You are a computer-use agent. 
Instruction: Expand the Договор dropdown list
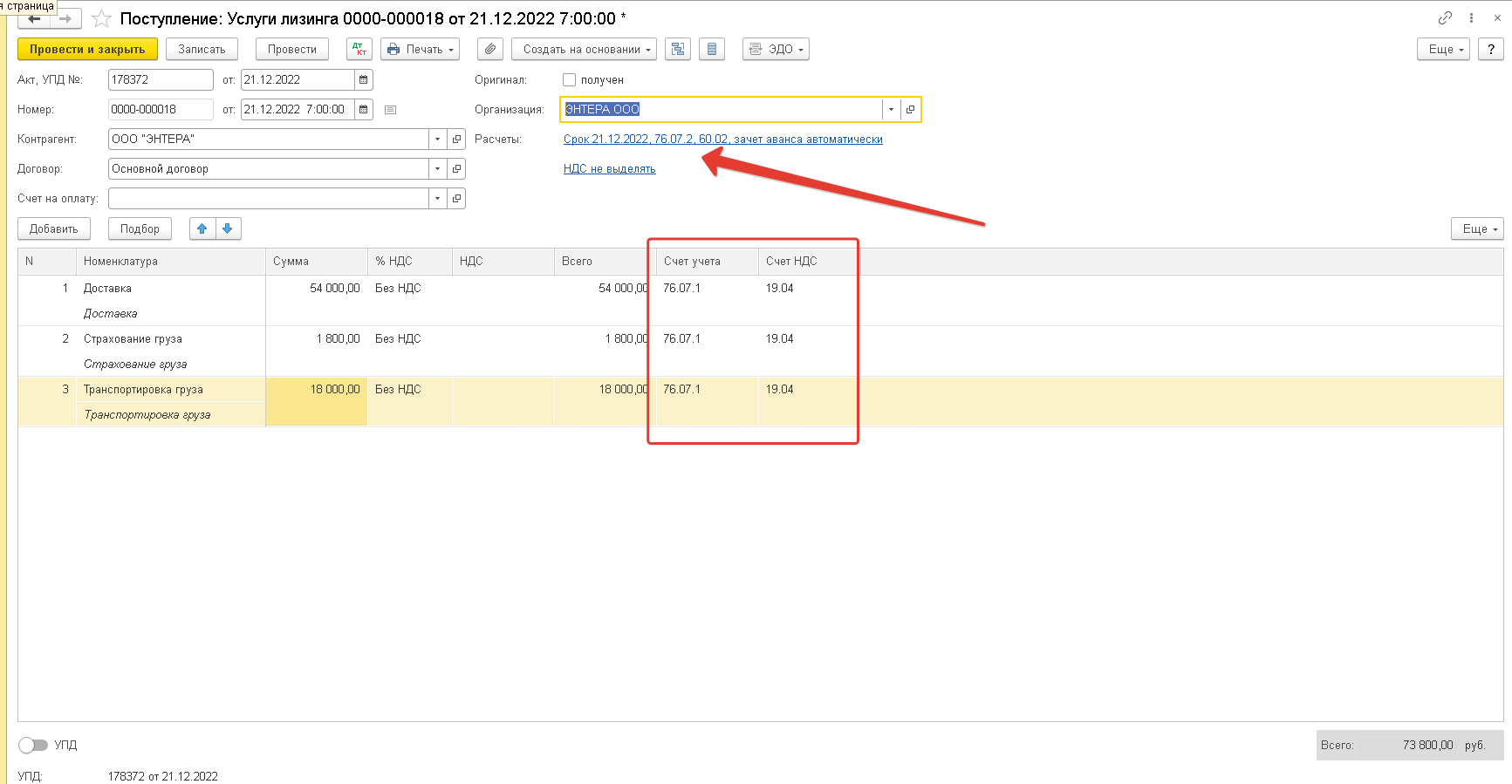point(438,168)
